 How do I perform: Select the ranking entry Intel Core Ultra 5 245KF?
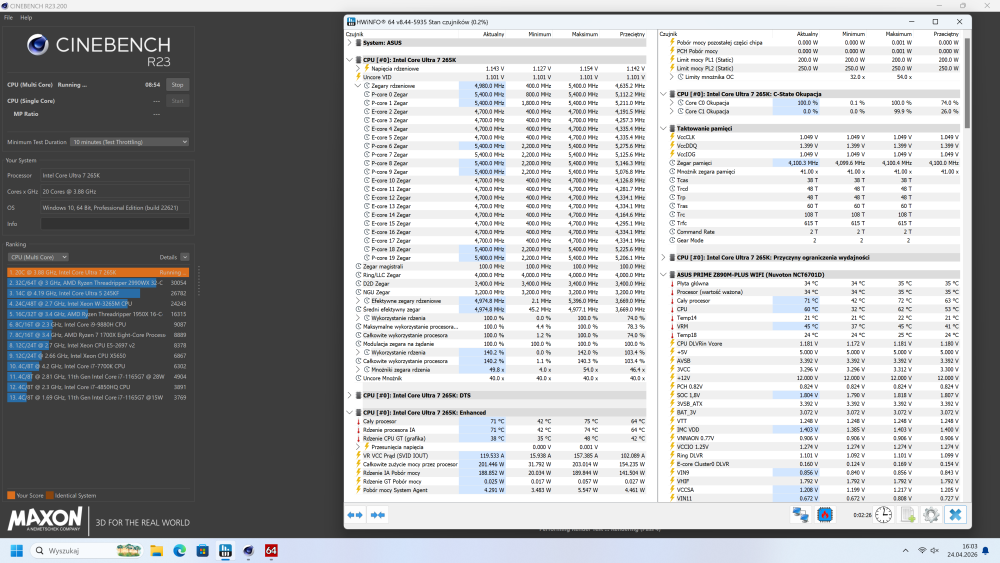tap(98, 293)
